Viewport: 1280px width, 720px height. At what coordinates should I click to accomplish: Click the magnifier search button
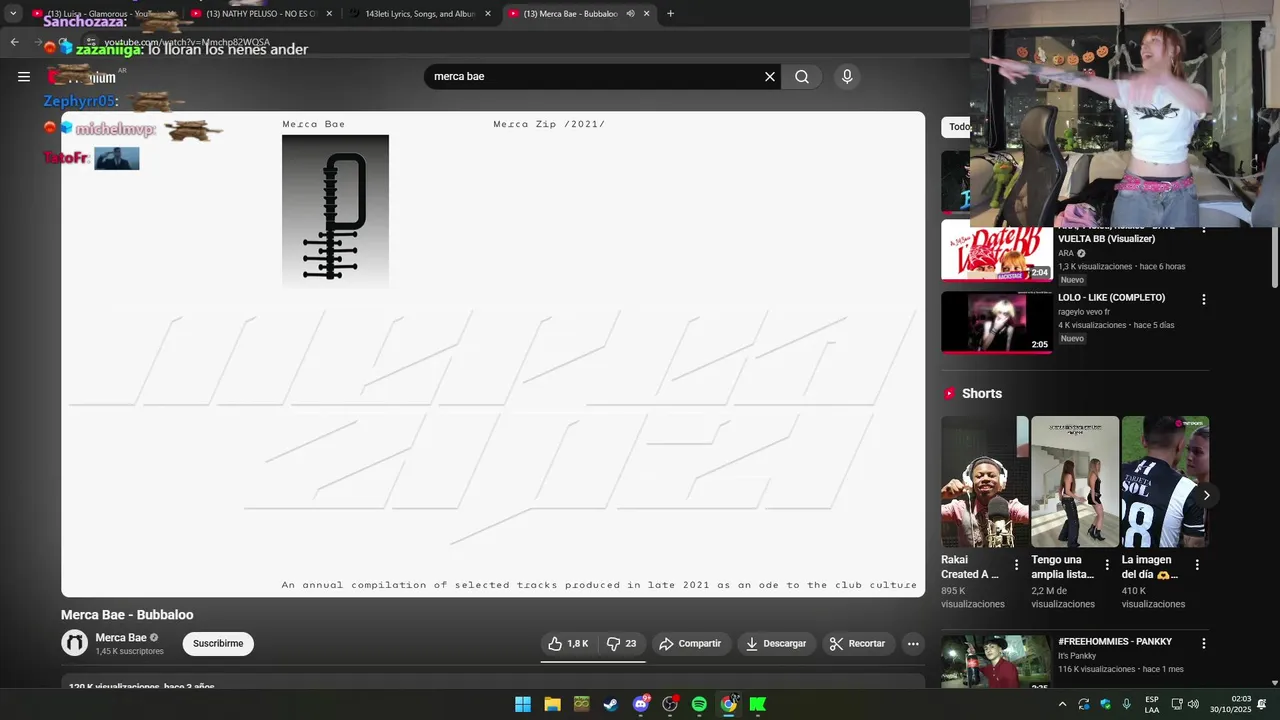coord(802,77)
